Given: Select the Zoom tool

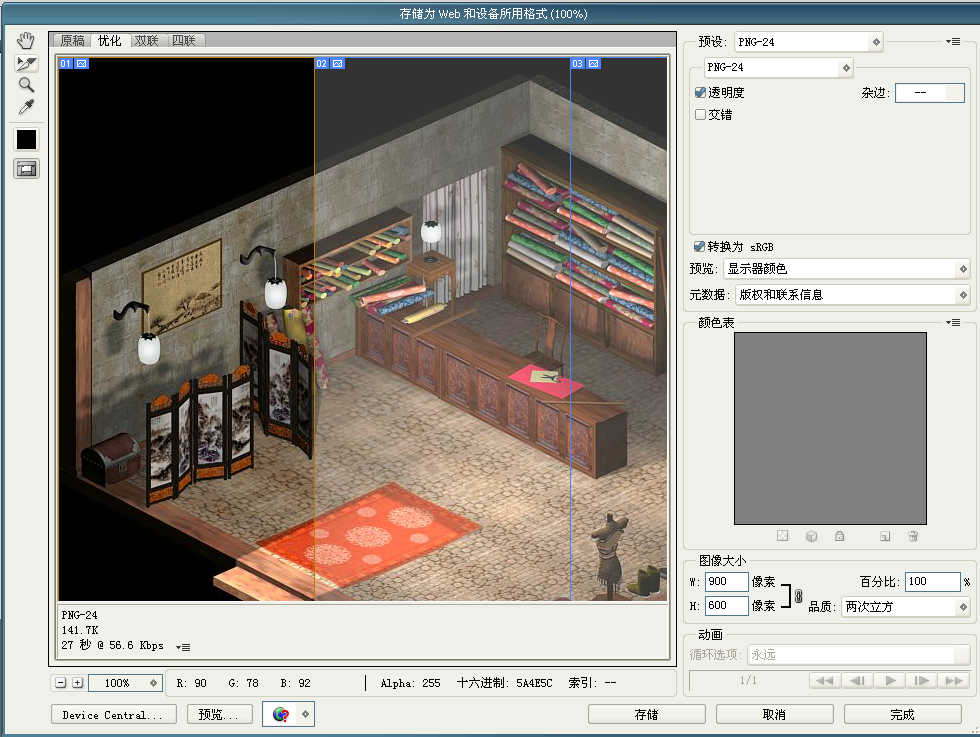Looking at the screenshot, I should tap(26, 85).
